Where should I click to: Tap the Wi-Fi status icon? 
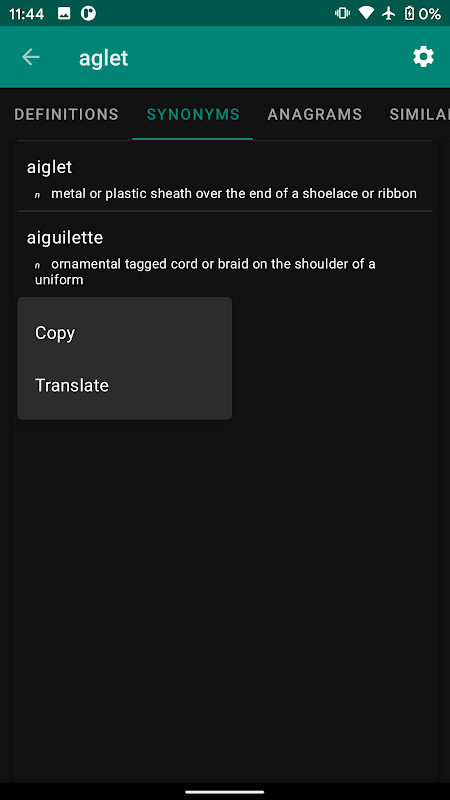click(366, 13)
